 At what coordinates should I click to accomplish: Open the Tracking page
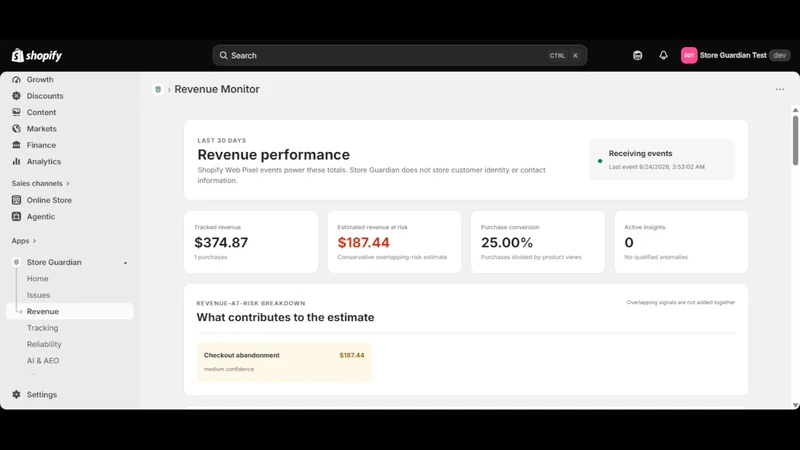(x=42, y=328)
